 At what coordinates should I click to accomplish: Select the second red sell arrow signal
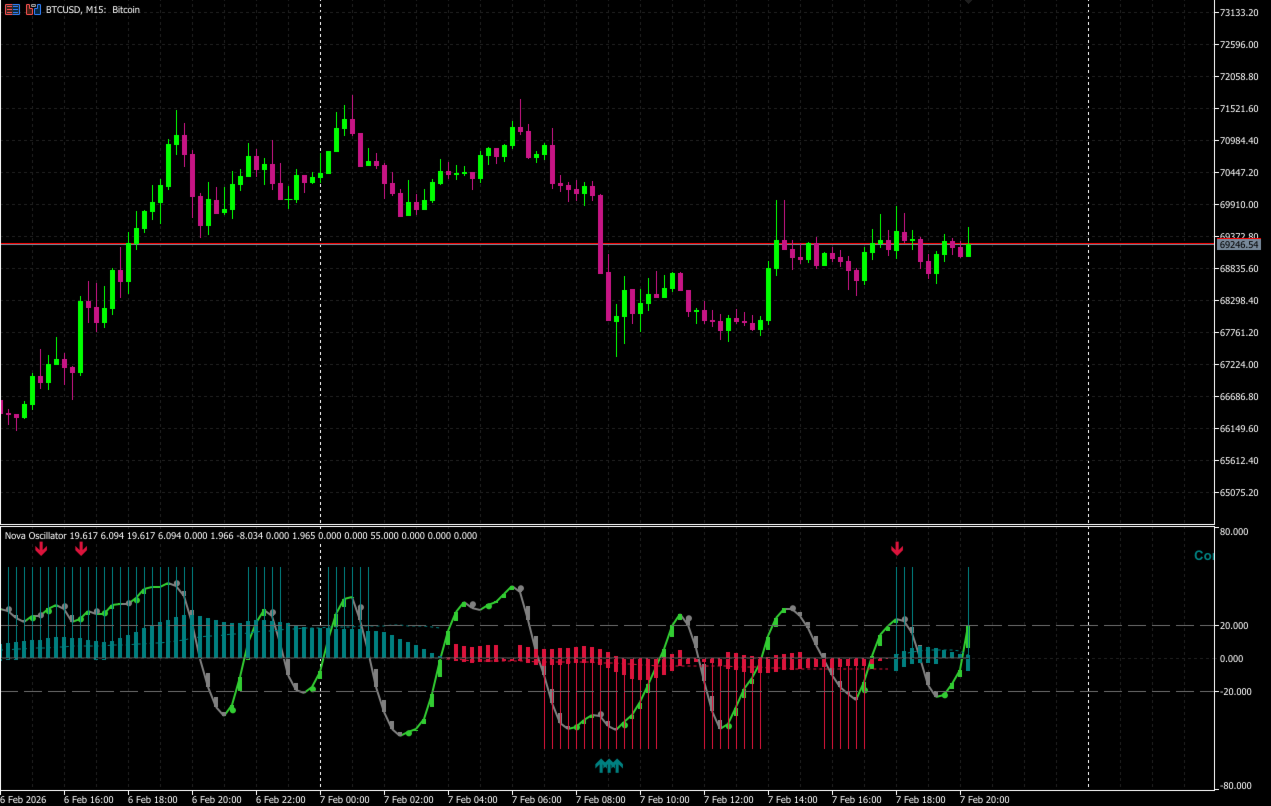(x=81, y=548)
